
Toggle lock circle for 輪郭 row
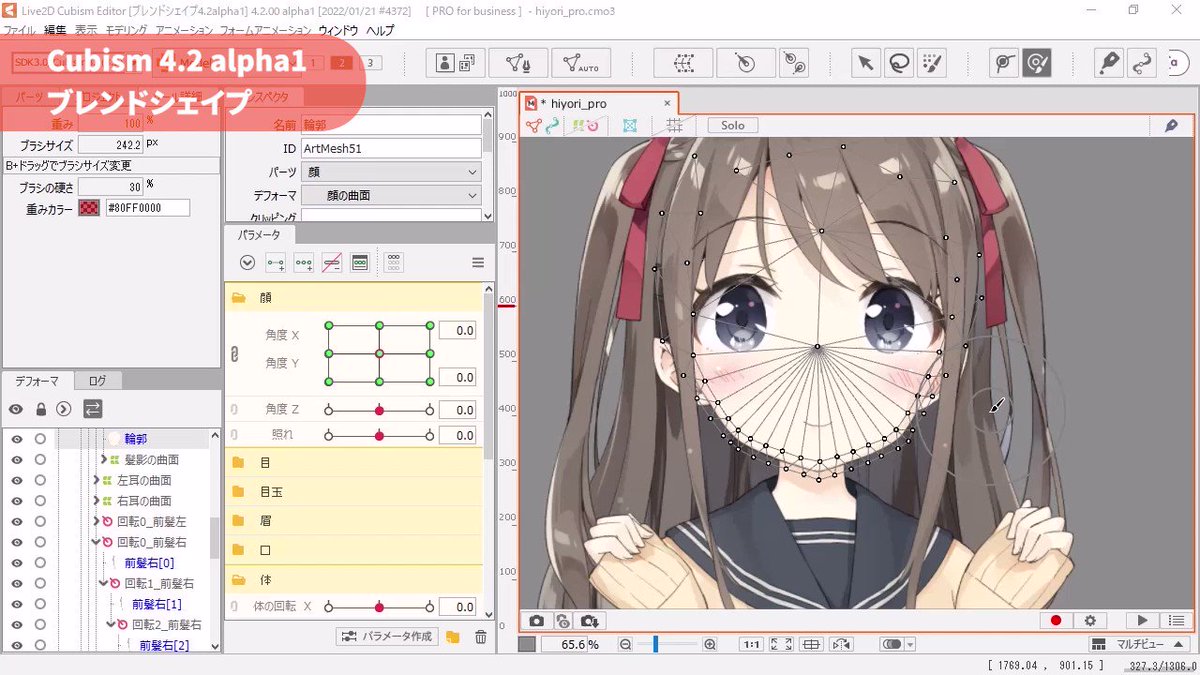[x=40, y=438]
